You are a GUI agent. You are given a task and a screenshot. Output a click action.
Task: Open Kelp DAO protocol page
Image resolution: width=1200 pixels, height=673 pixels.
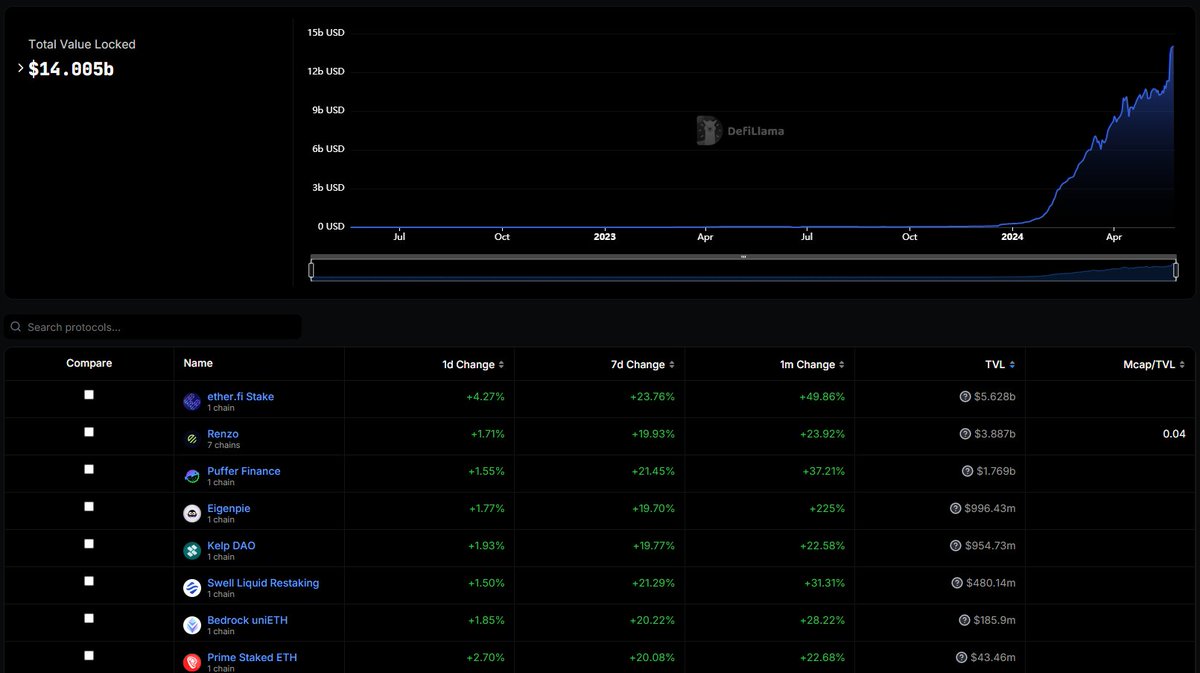[231, 546]
